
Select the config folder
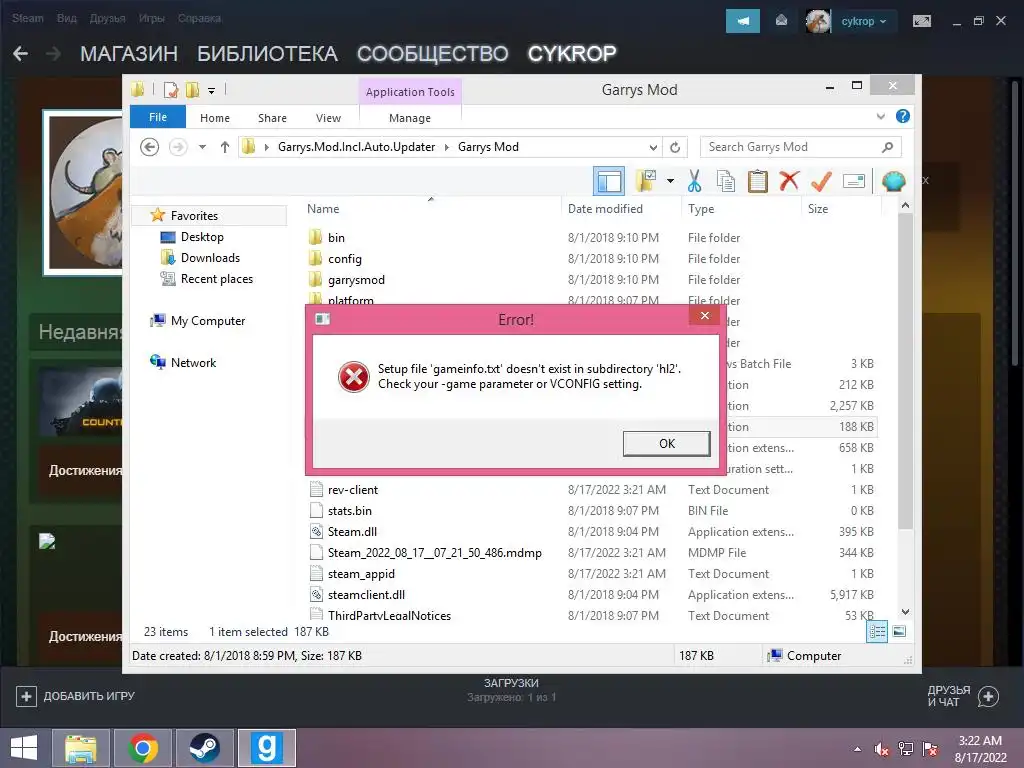344,259
